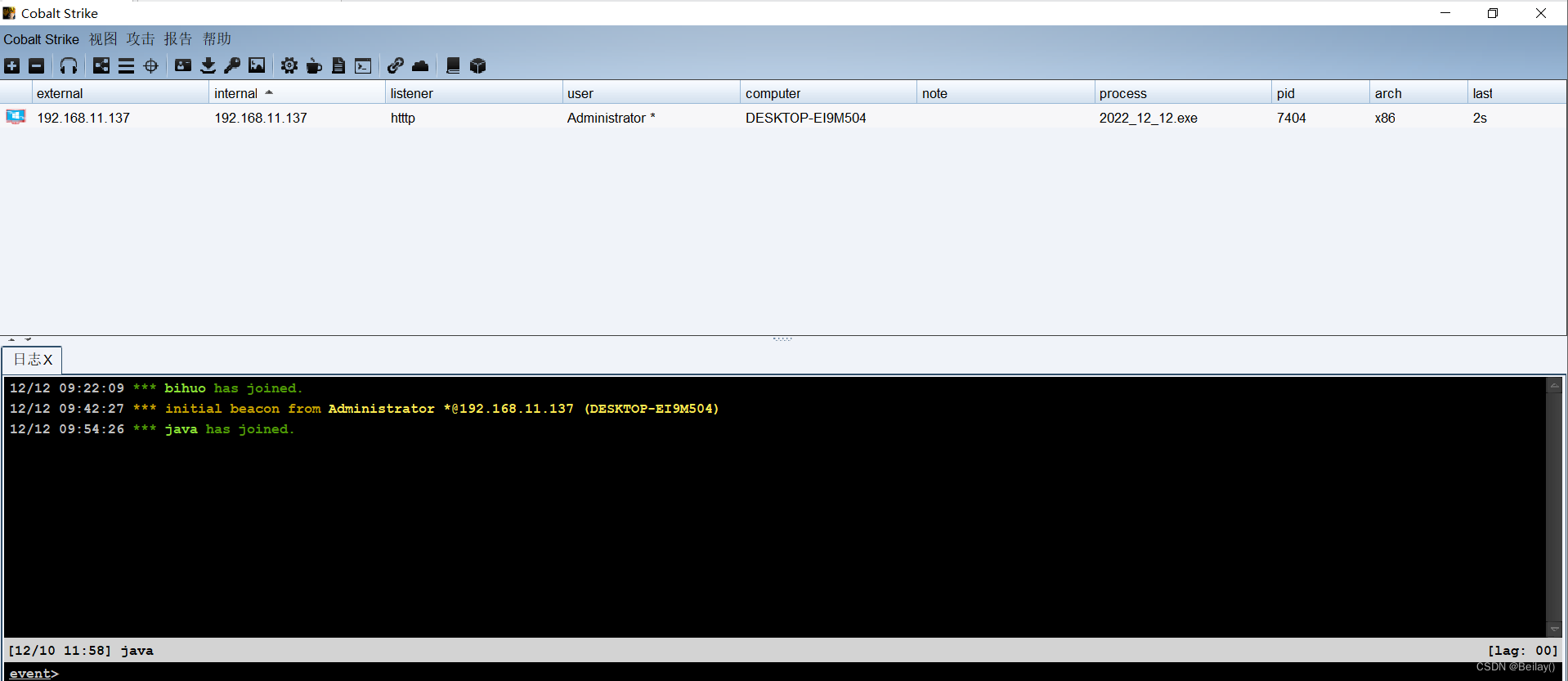This screenshot has height=681, width=1568.
Task: Open the Cobalt Strike menu
Action: [x=41, y=39]
